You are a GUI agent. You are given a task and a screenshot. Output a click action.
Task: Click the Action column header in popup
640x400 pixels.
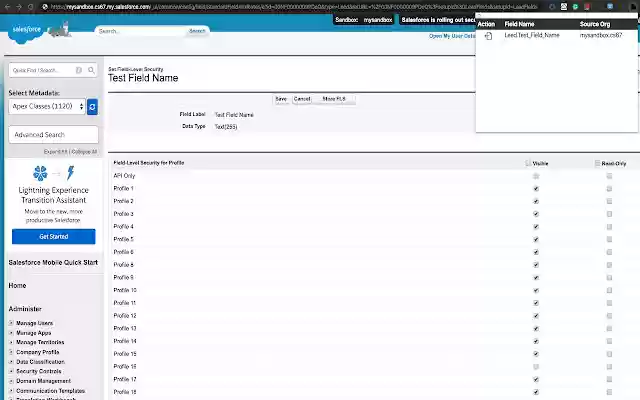486,24
